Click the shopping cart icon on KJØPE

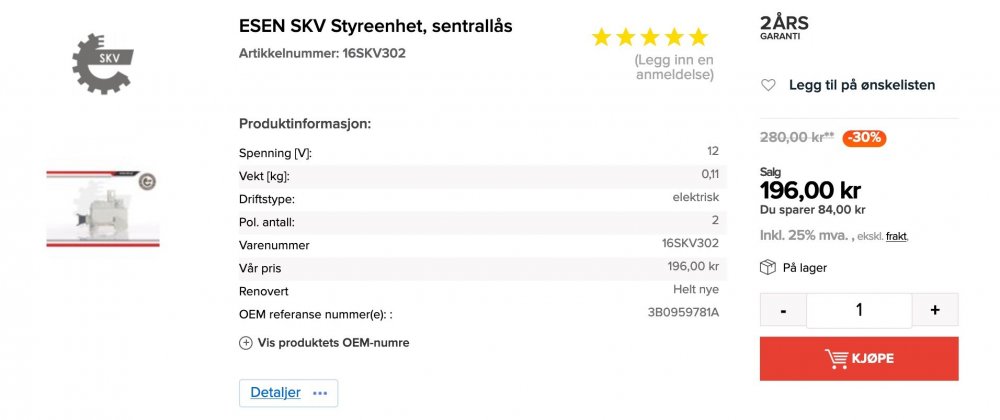coord(836,358)
